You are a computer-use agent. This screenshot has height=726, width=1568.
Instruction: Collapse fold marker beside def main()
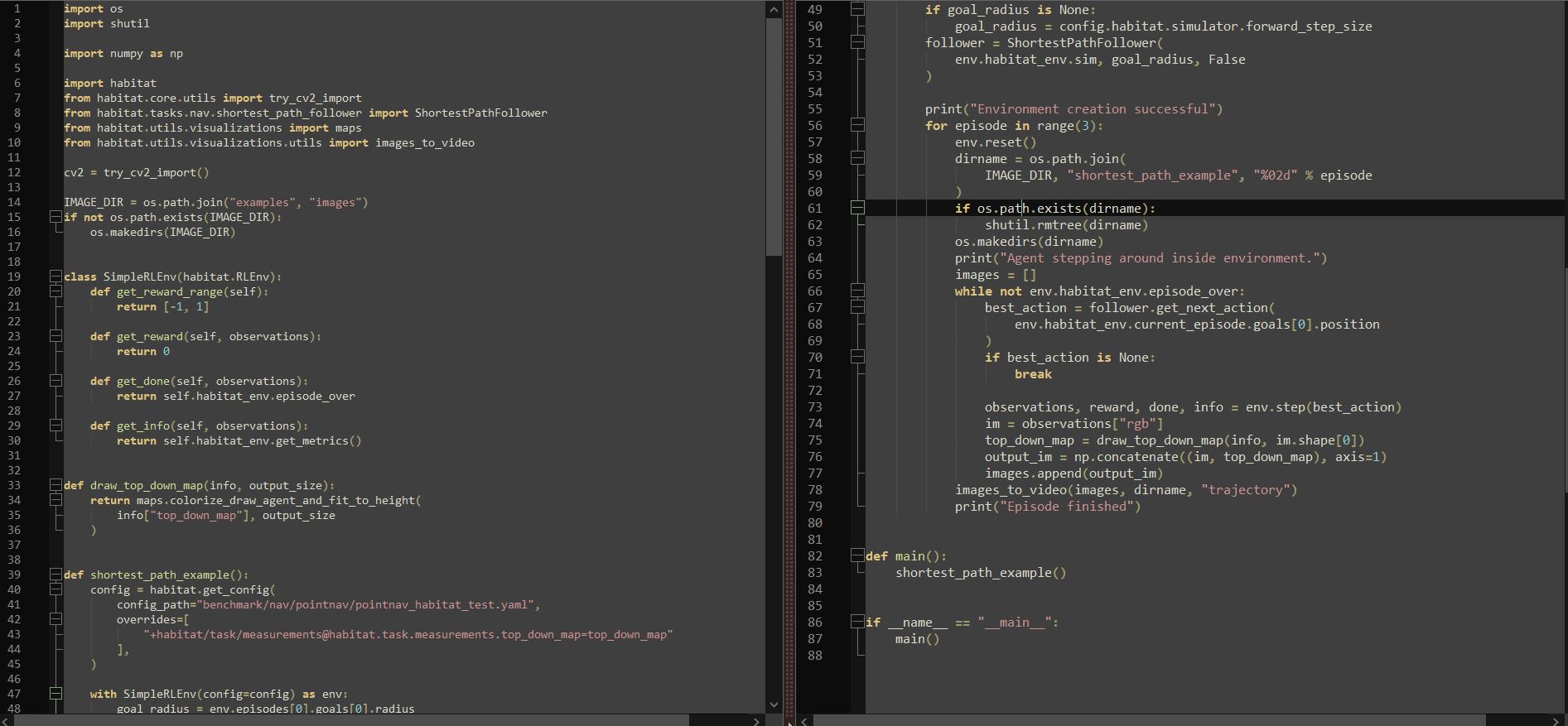858,555
